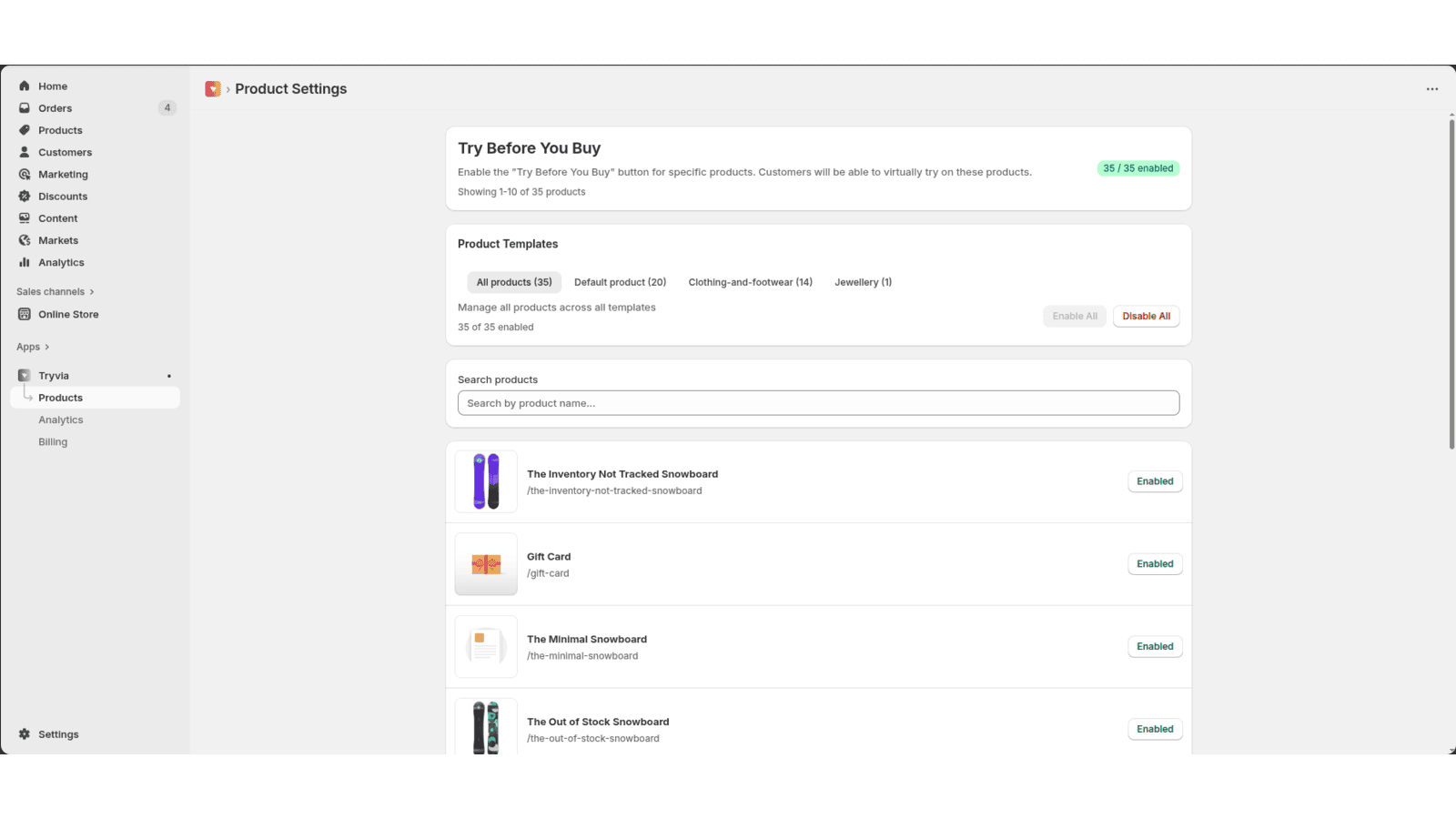The image size is (1456, 819).
Task: Expand the Sales channels section
Action: [52, 291]
